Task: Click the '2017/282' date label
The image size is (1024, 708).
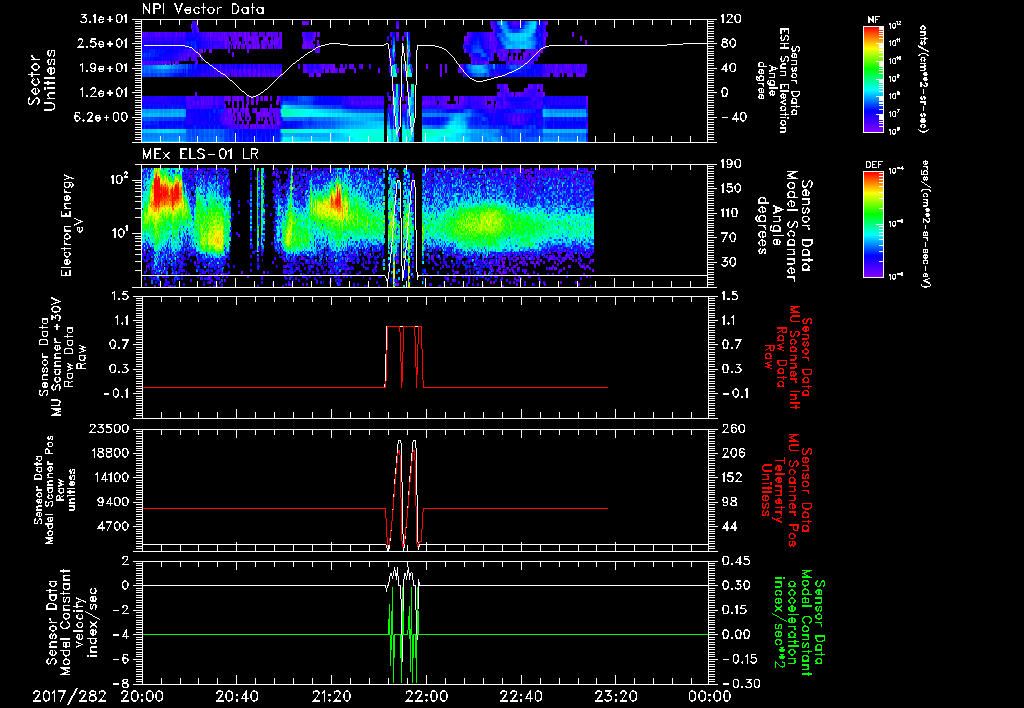Action: coord(69,696)
